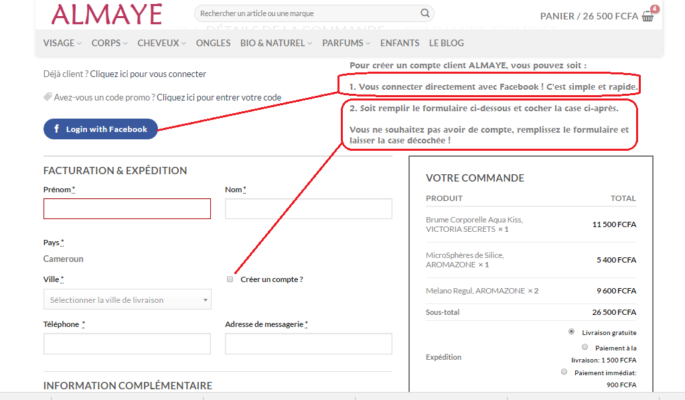Click the 9 600 FCFA price
This screenshot has height=400, width=685.
point(616,291)
